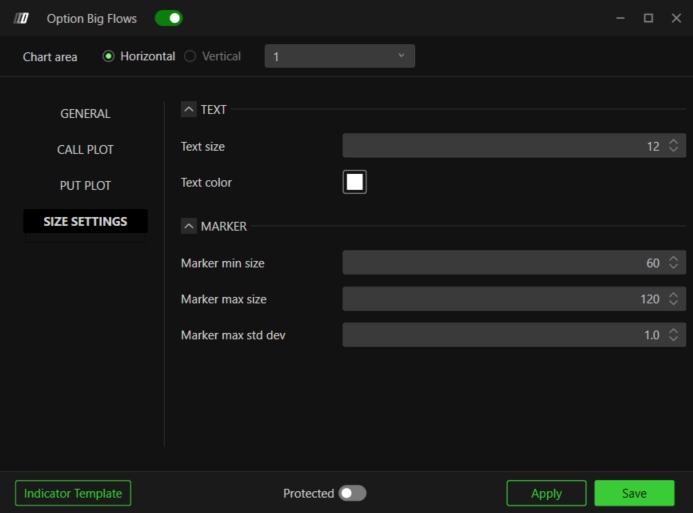693x513 pixels.
Task: Toggle the Option Big Flows indicator switch
Action: point(168,18)
